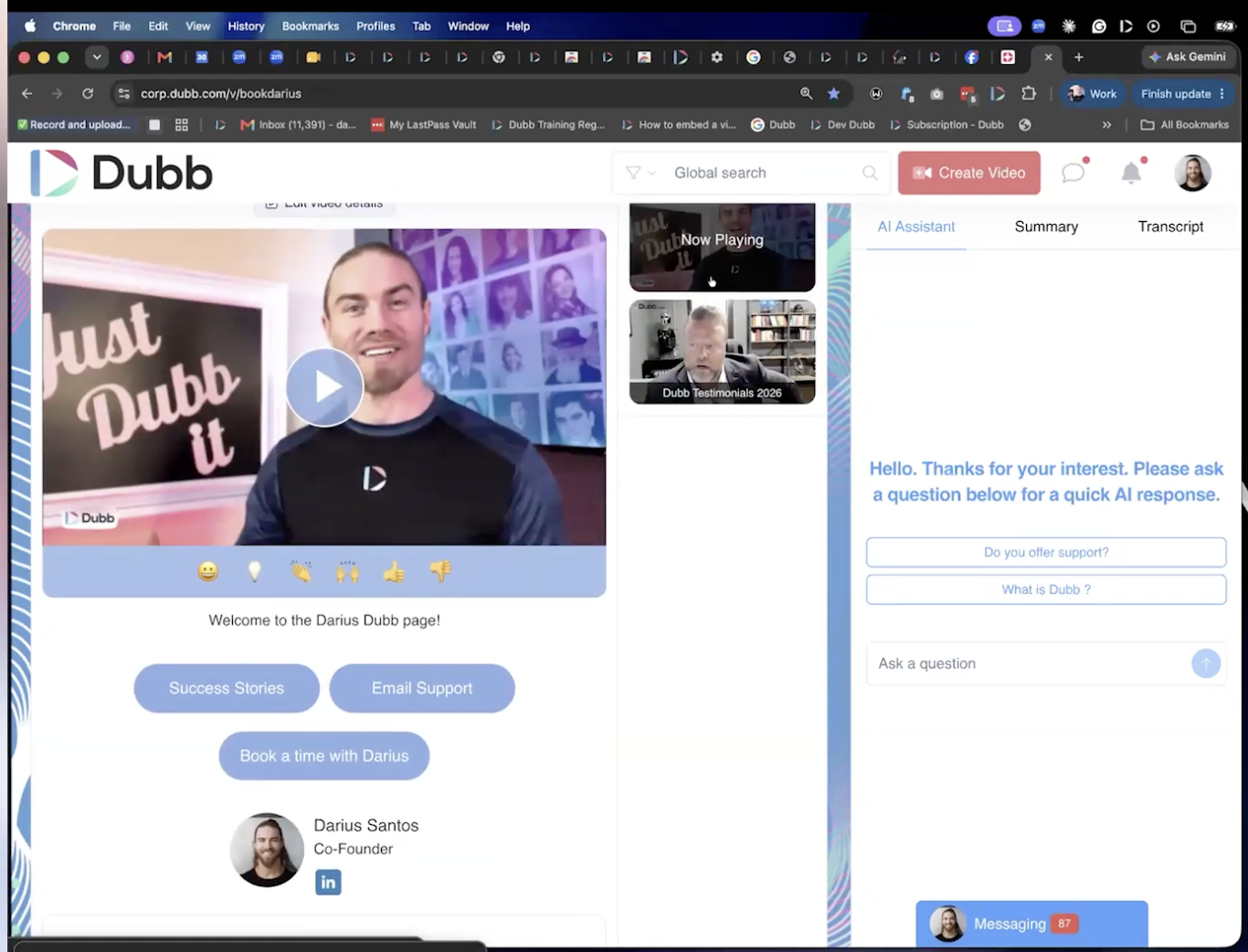Switch to the AI Assistant tab
Screen dimensions: 1248x952
916,227
